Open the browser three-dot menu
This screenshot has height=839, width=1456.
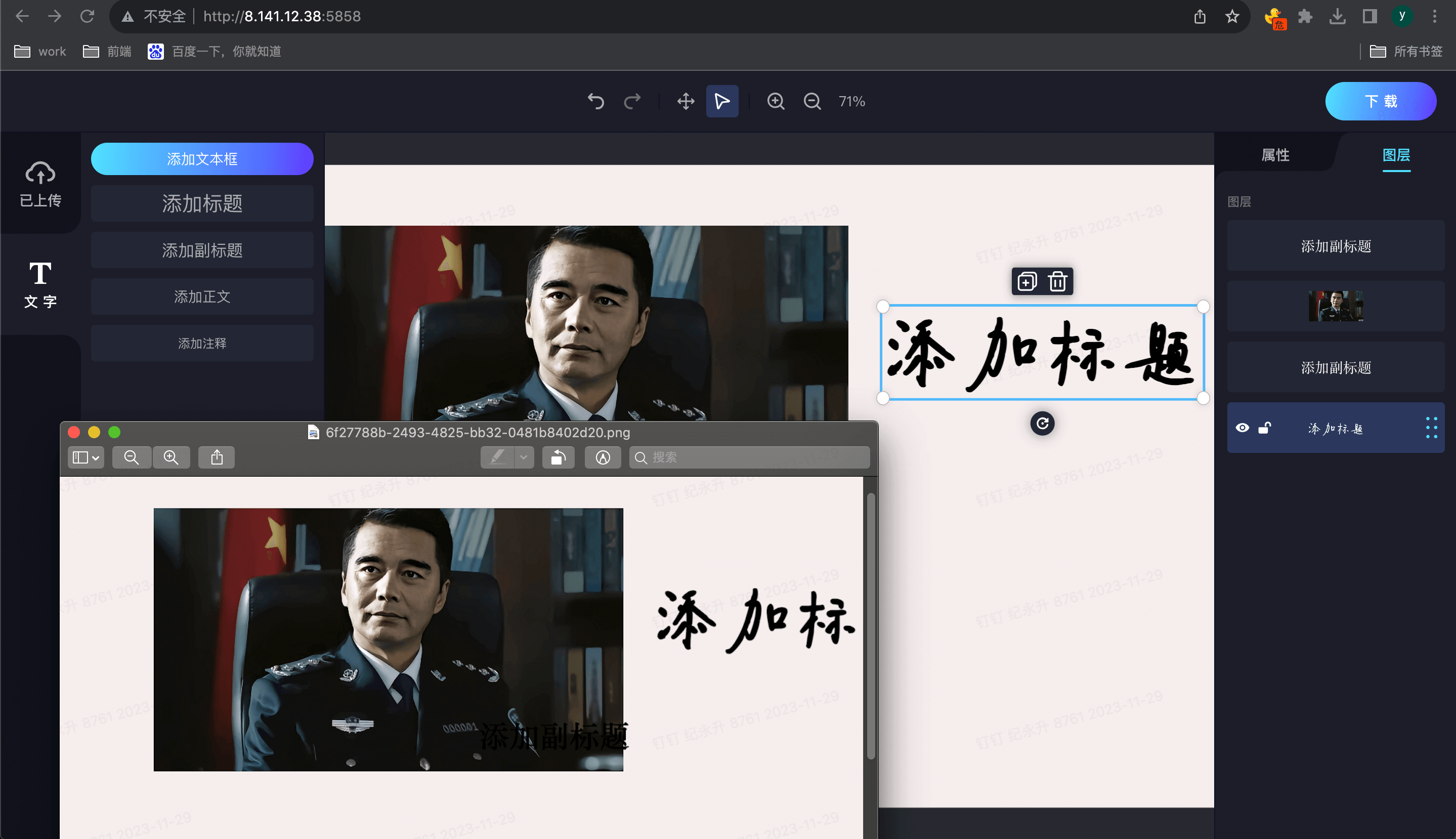(x=1434, y=16)
